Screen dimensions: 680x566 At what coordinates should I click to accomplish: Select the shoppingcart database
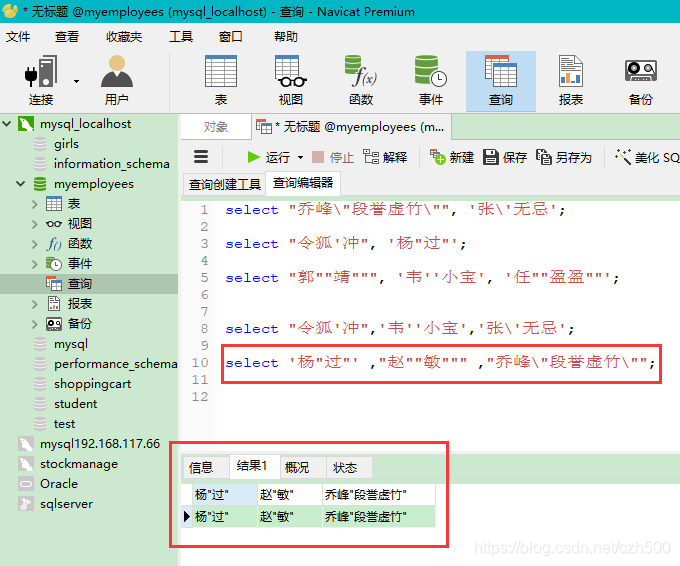(x=92, y=384)
